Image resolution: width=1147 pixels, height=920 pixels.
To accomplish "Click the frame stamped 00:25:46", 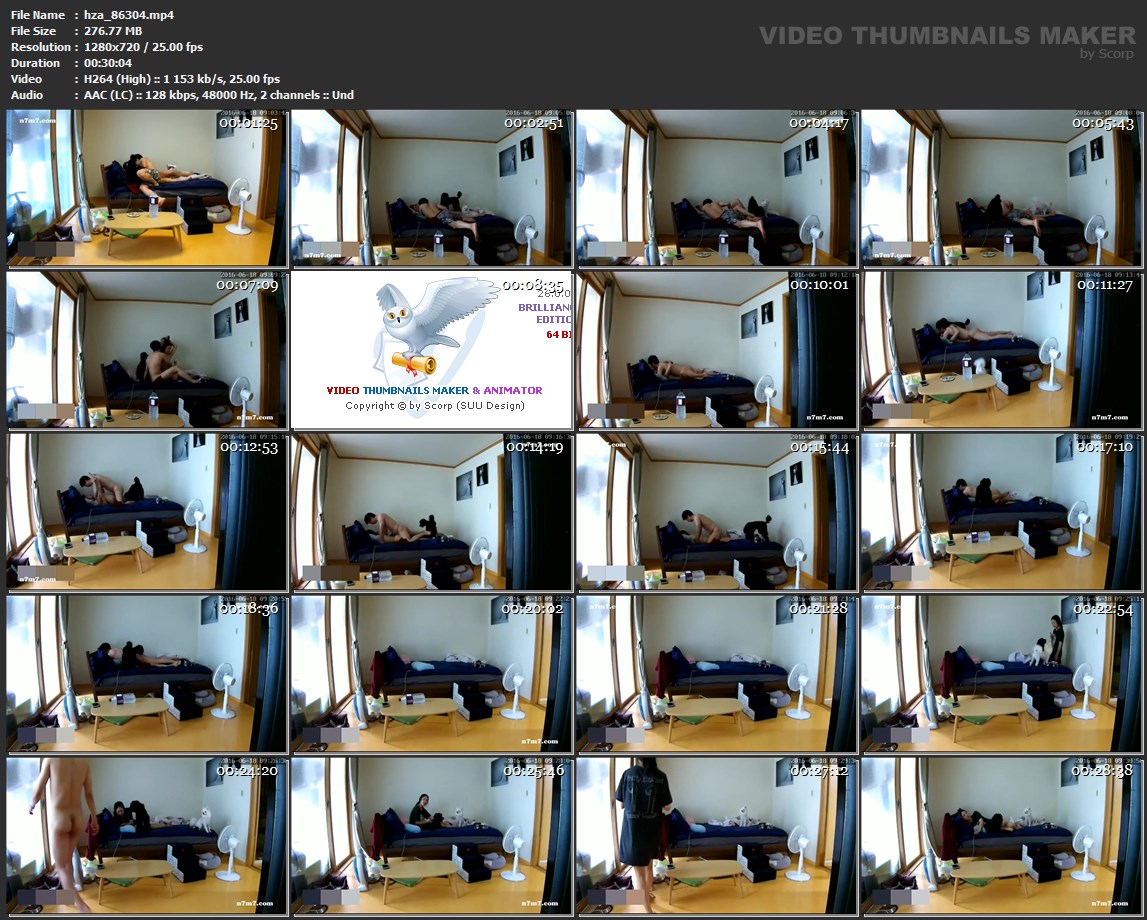I will tap(432, 836).
